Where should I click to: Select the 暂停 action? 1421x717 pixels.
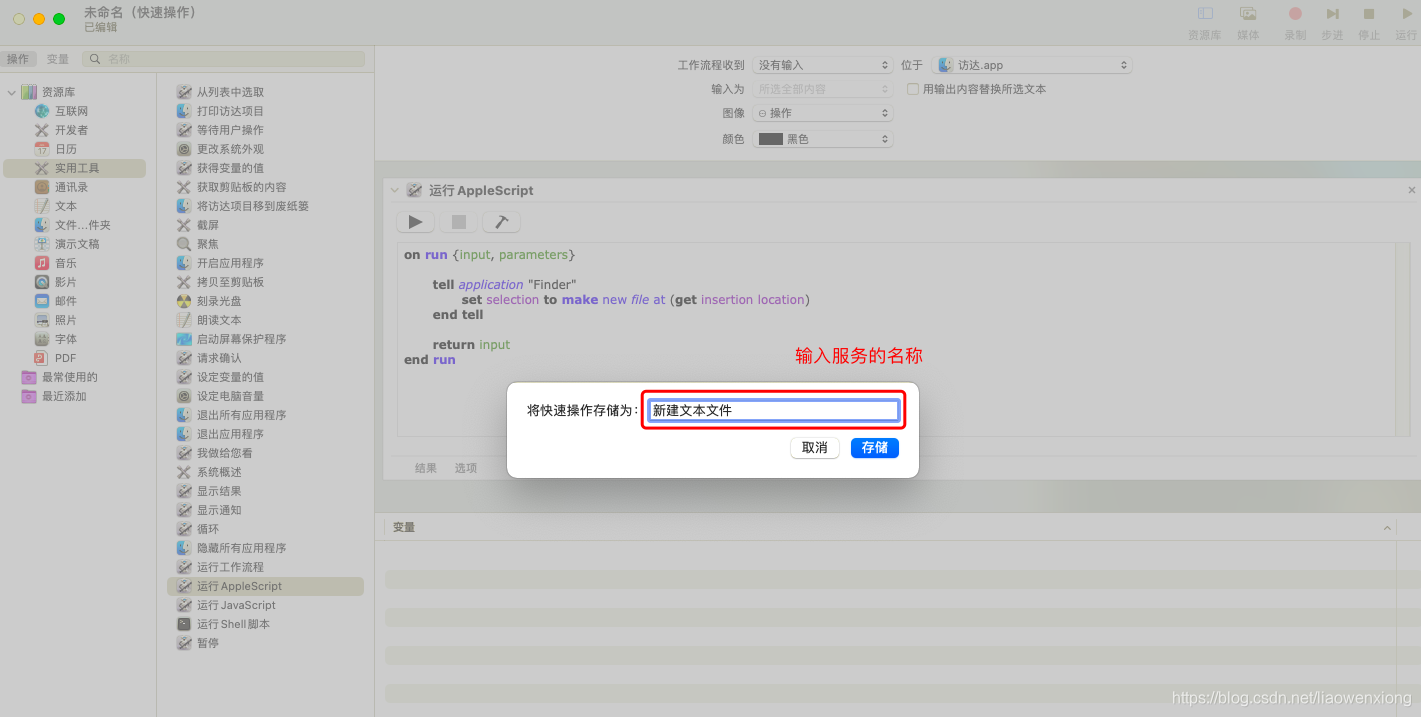pyautogui.click(x=207, y=643)
